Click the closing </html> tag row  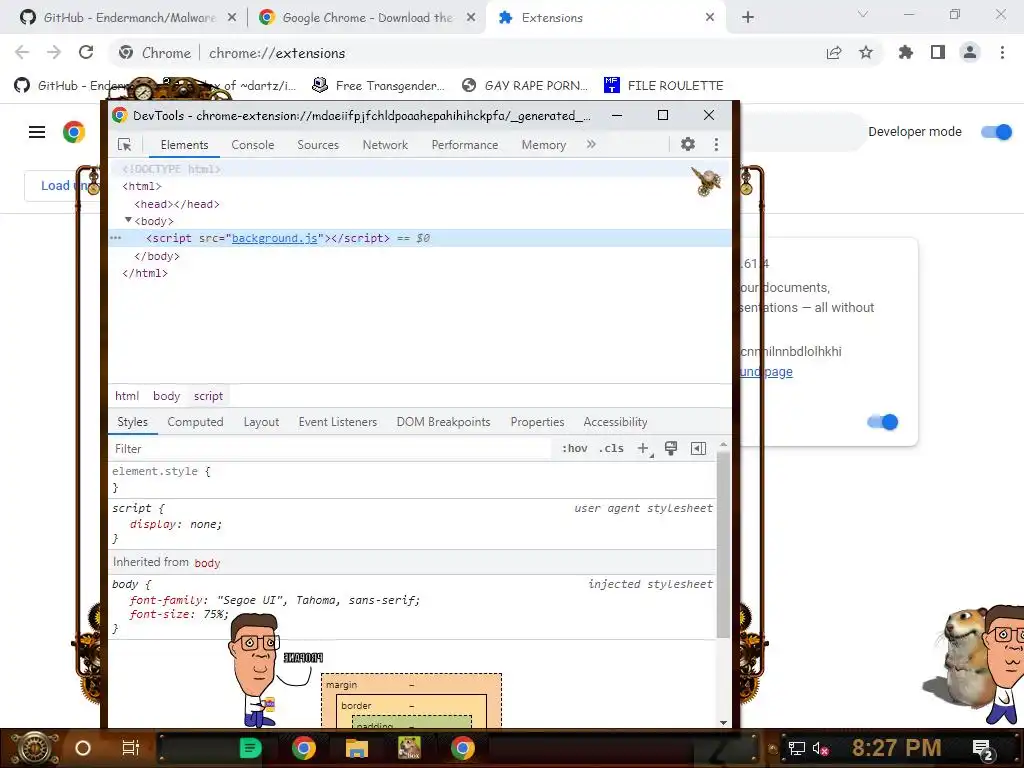click(x=145, y=273)
